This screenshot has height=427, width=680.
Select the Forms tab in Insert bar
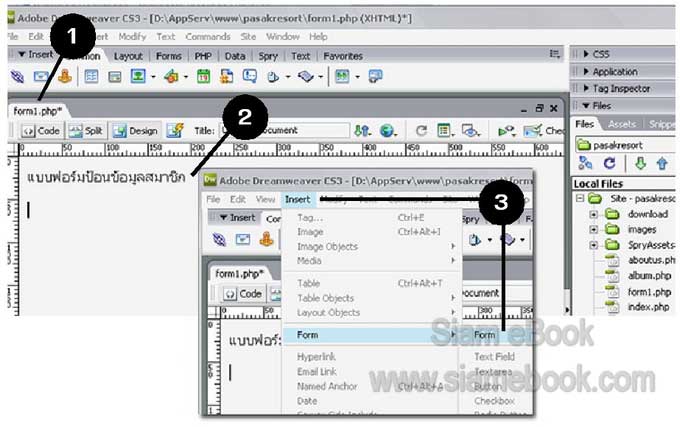[169, 56]
